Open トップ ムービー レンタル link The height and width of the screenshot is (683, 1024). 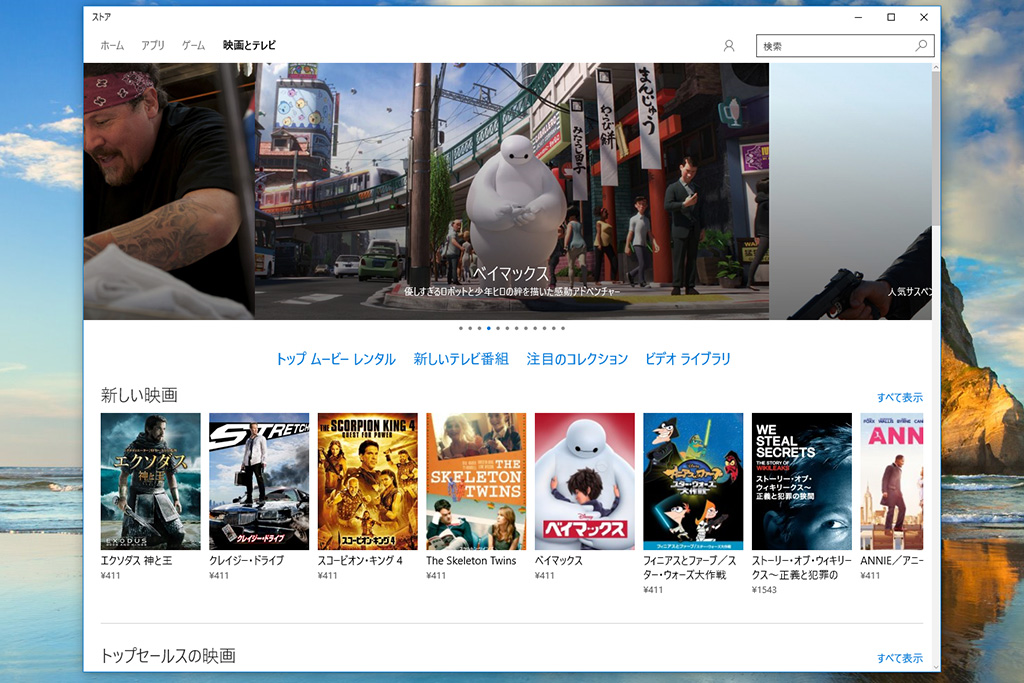(x=335, y=359)
